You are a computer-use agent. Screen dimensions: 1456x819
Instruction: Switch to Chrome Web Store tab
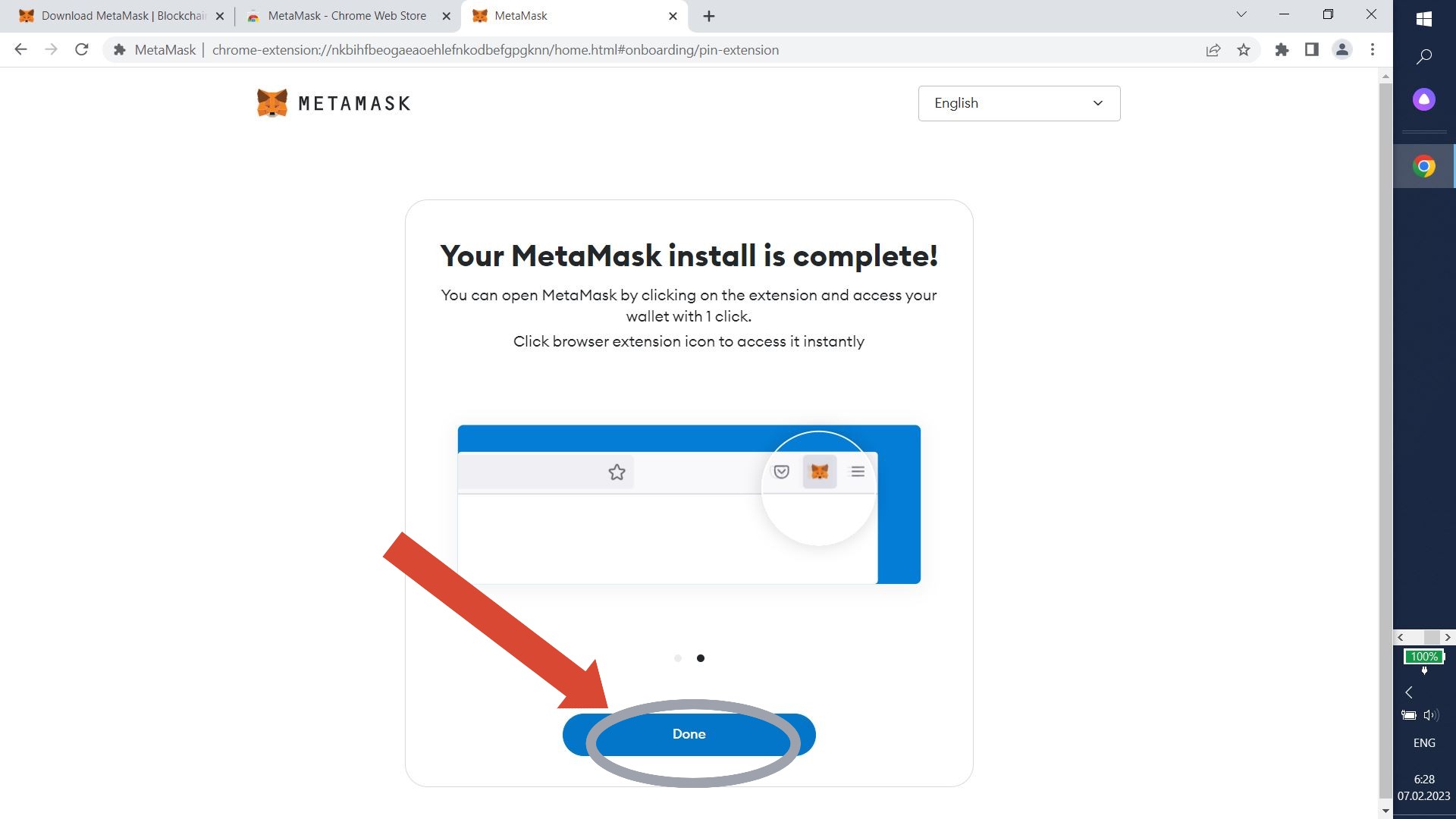(347, 16)
